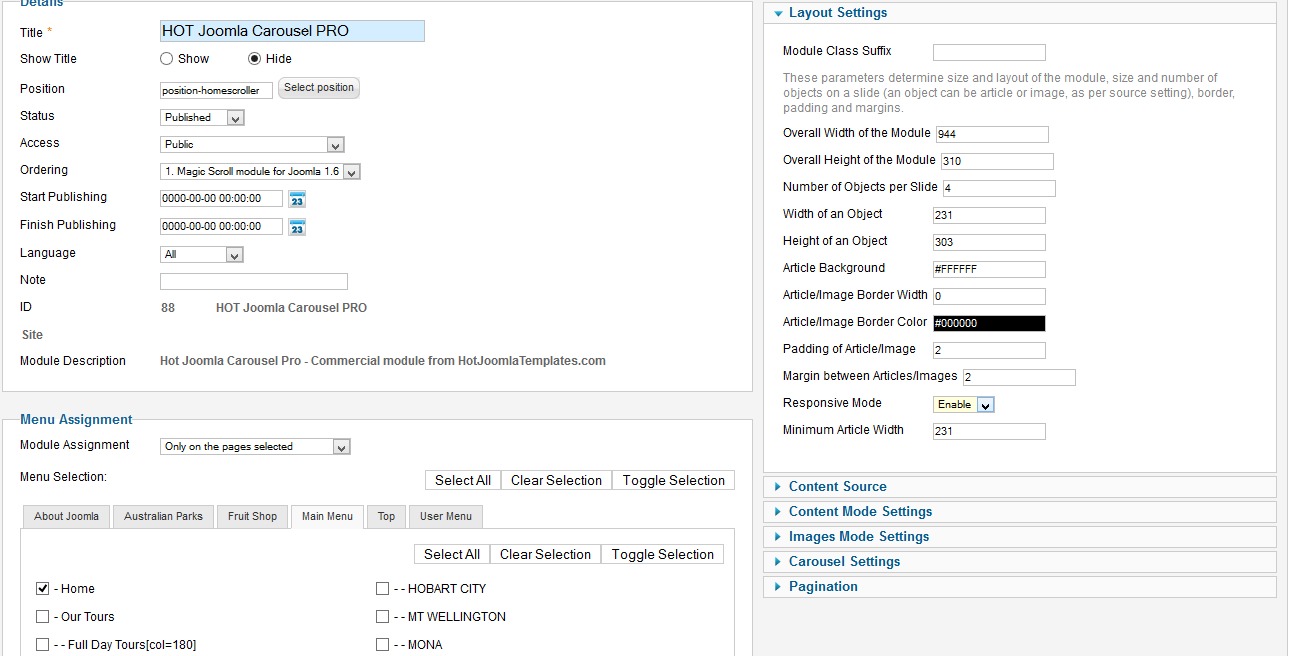Open the Status dropdown
Image resolution: width=1289 pixels, height=656 pixels.
coord(202,118)
